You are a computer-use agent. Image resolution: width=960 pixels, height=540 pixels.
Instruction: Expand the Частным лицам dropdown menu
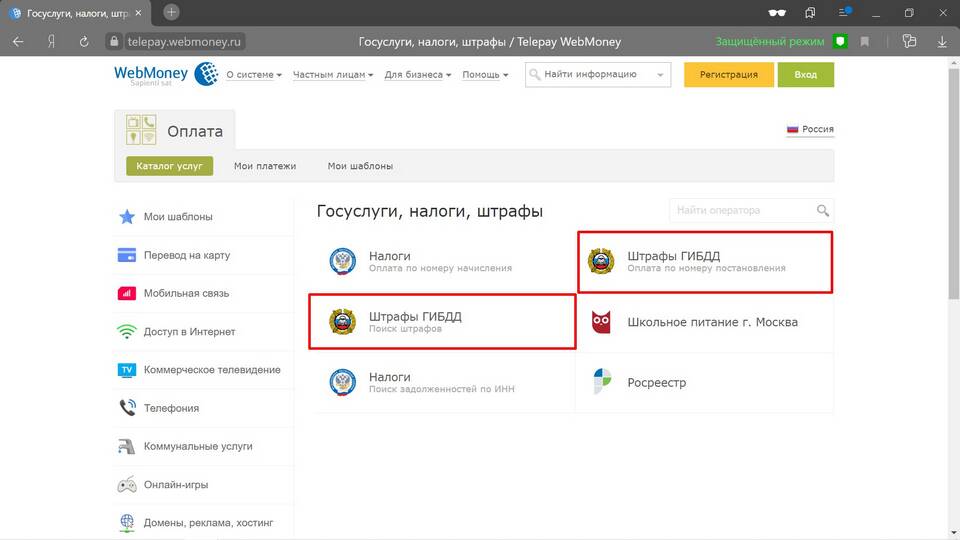pos(333,75)
